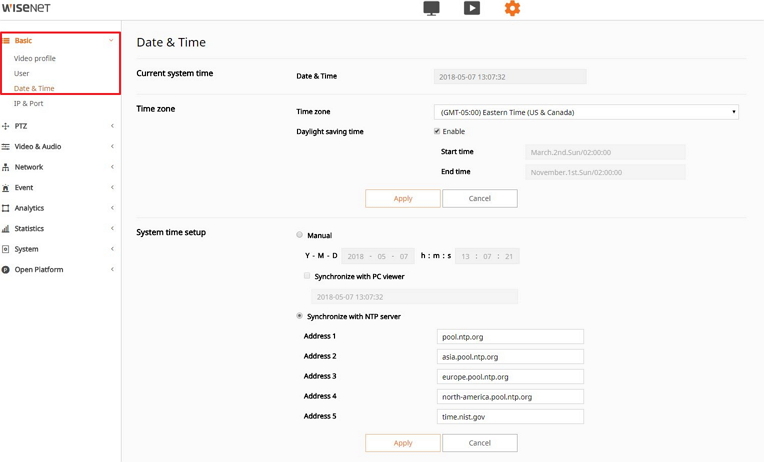Open the live monitor view icon
764x462 pixels.
click(431, 8)
